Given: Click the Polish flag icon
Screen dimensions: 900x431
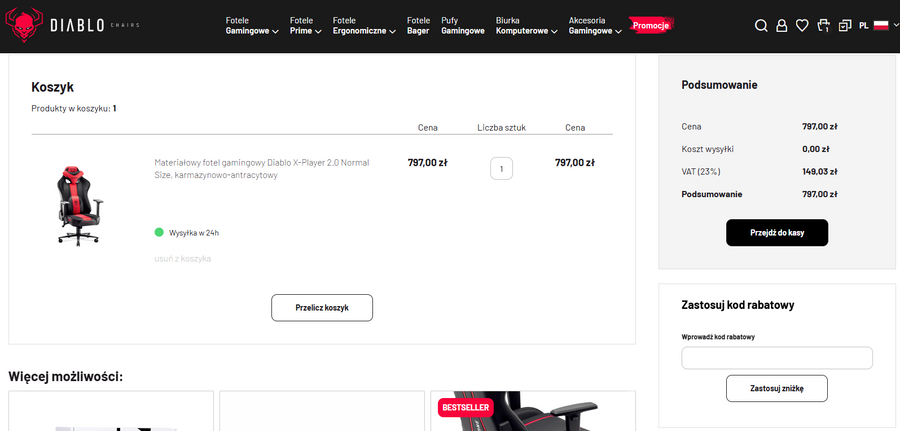Looking at the screenshot, I should (x=881, y=26).
